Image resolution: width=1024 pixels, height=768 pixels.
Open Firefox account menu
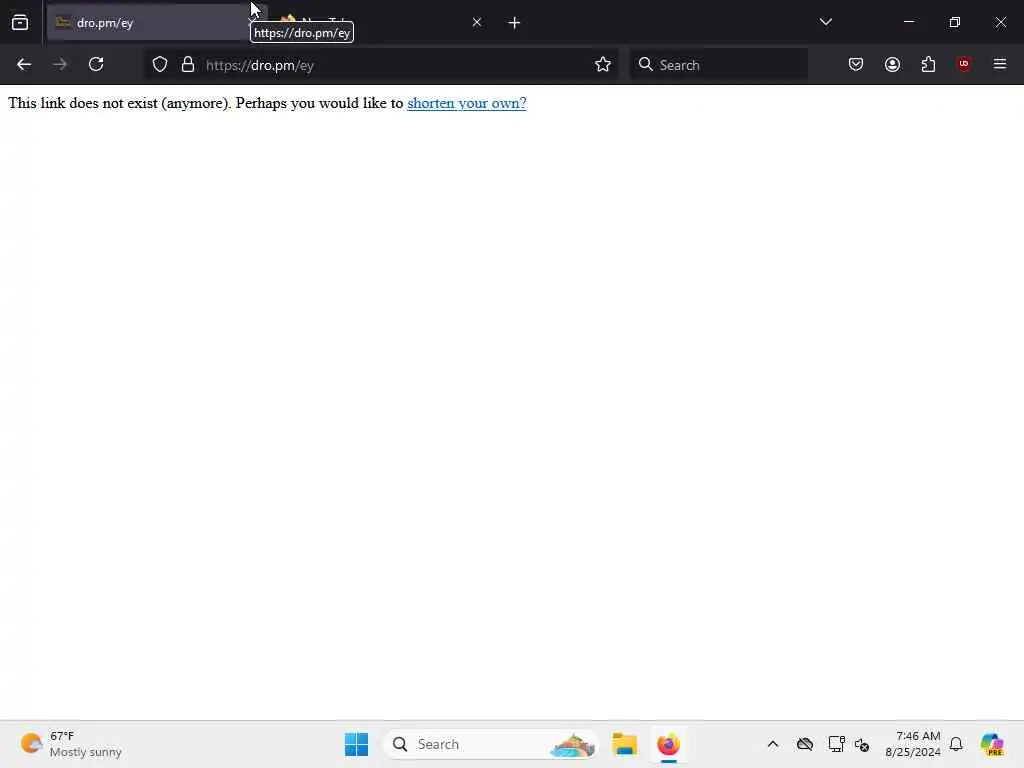click(x=893, y=65)
